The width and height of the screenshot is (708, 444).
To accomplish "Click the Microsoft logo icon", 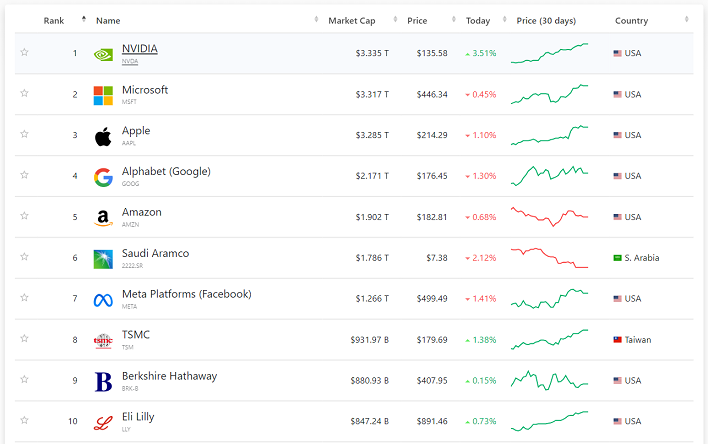I will 103,95.
